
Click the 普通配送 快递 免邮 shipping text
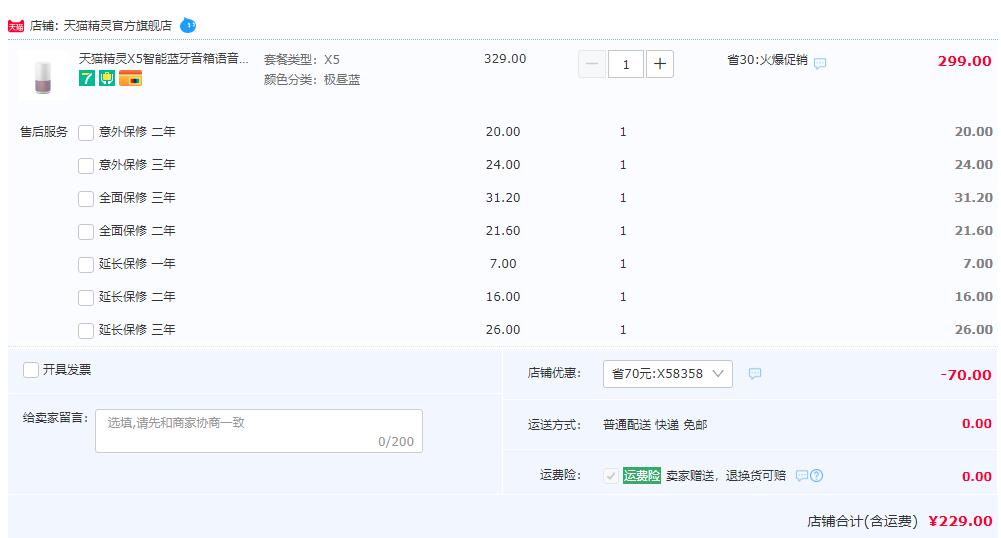pos(655,424)
